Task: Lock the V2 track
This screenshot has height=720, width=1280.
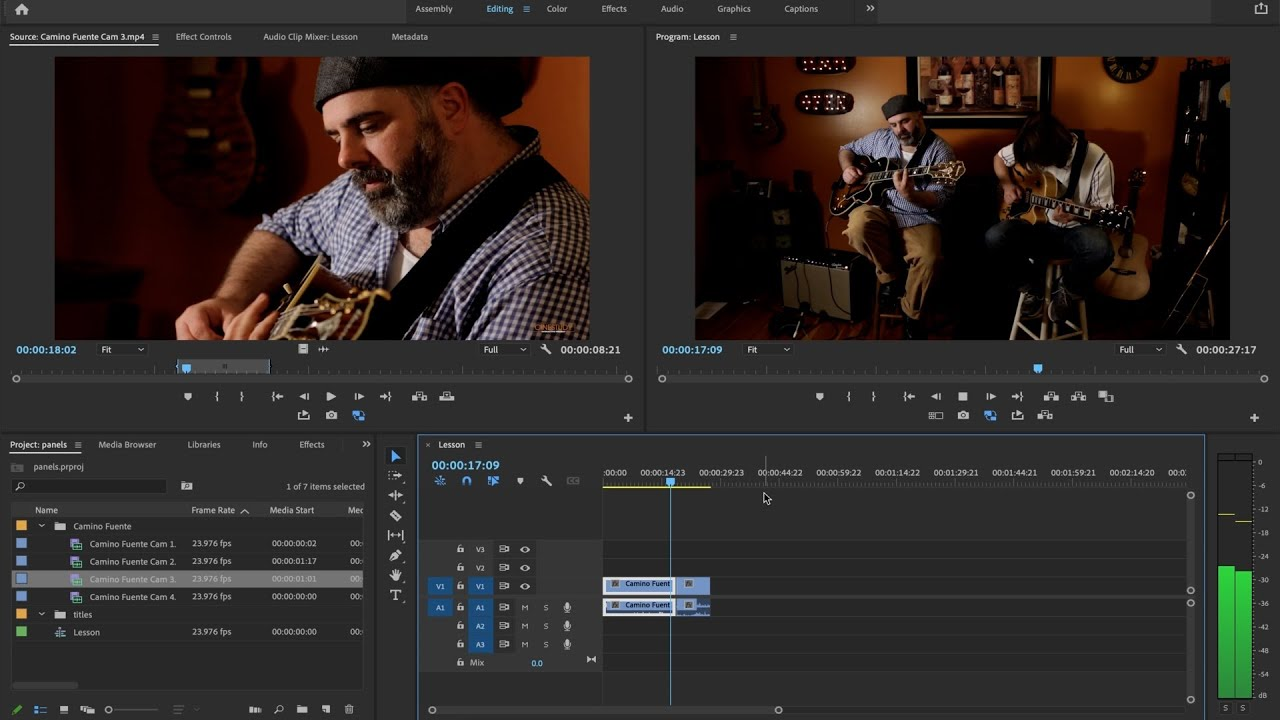Action: click(460, 568)
